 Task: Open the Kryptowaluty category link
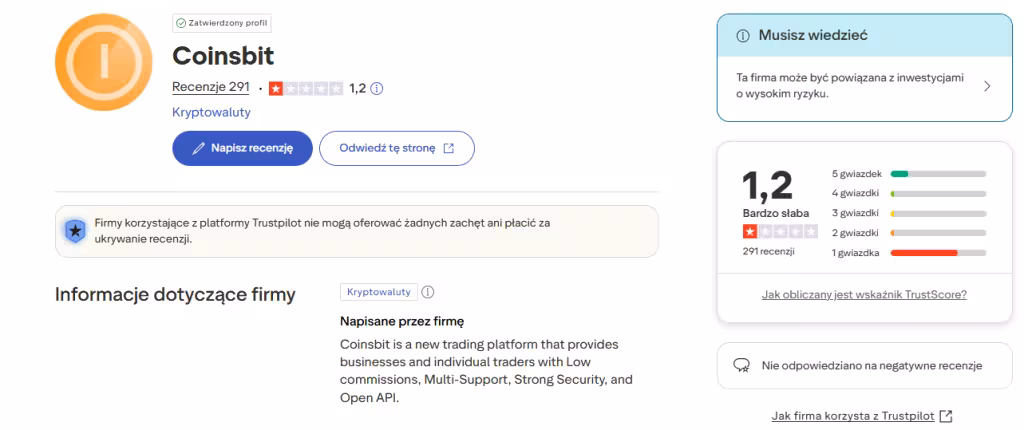click(x=211, y=112)
